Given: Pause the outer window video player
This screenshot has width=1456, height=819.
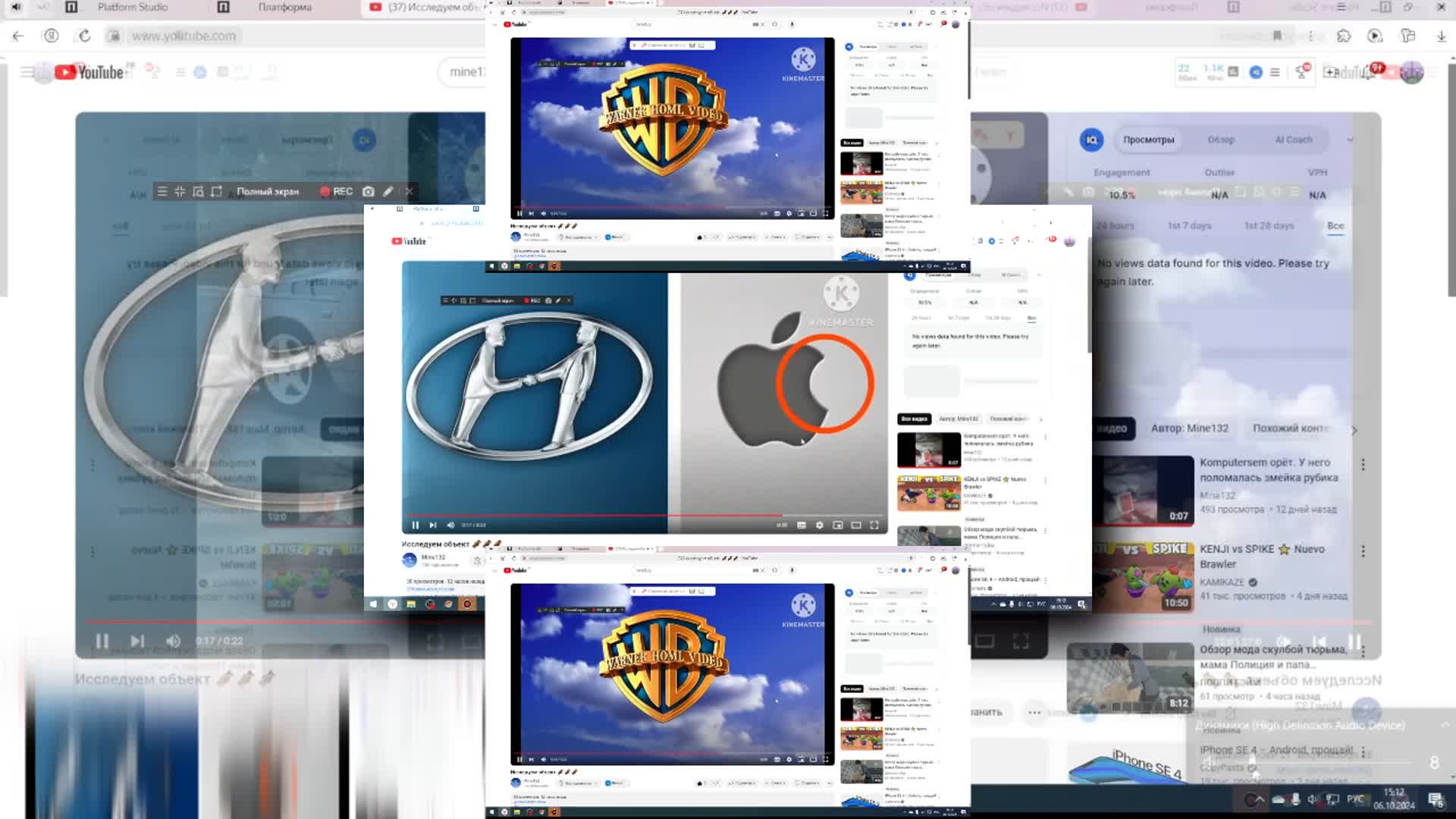Looking at the screenshot, I should click(x=102, y=641).
